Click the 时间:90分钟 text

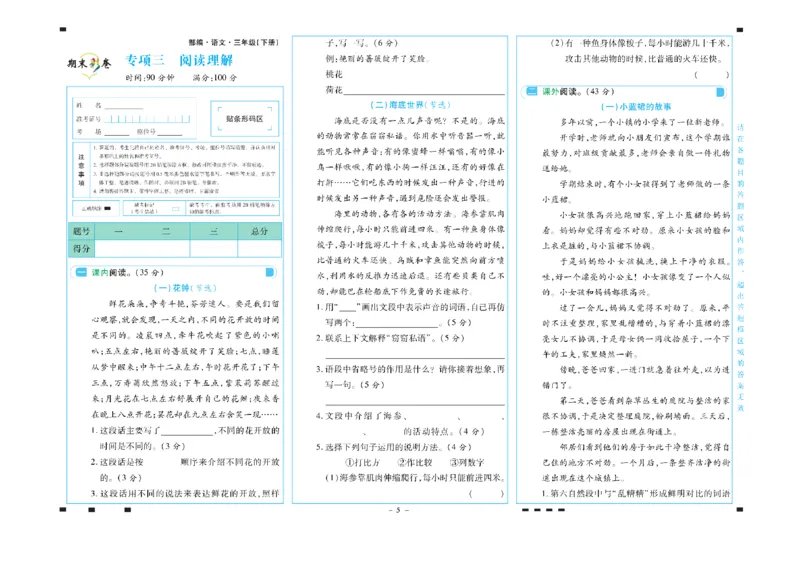[x=149, y=78]
